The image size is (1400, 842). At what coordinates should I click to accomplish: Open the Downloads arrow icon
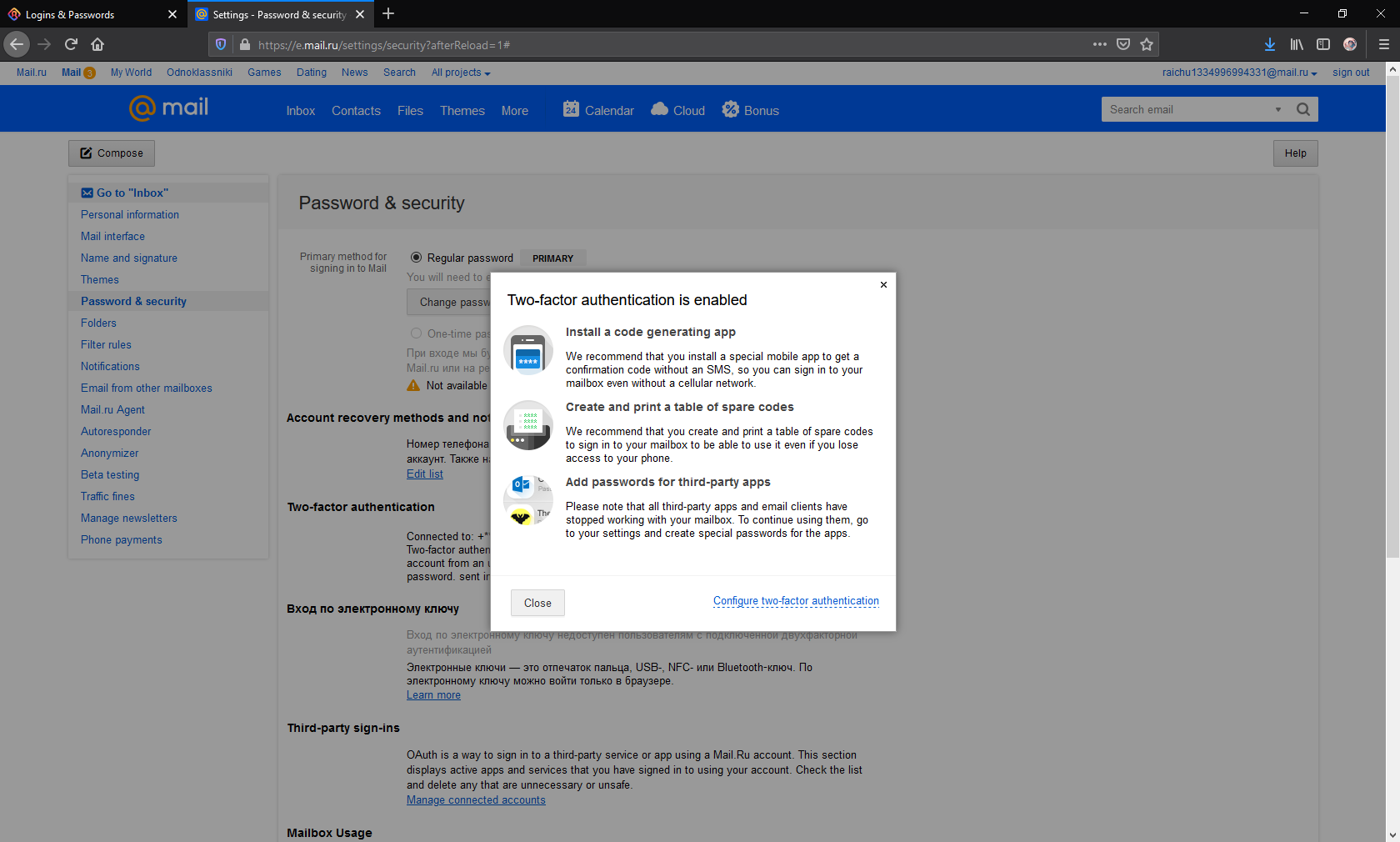pos(1270,44)
